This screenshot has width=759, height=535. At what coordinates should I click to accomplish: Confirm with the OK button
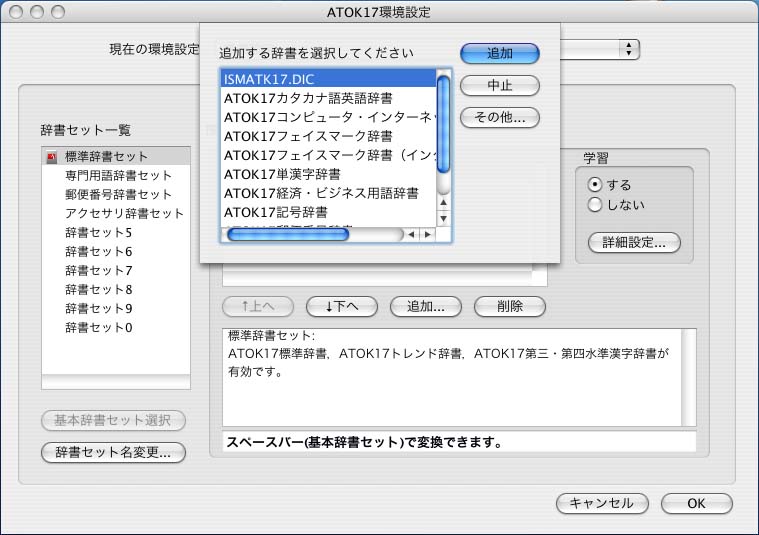(x=697, y=504)
